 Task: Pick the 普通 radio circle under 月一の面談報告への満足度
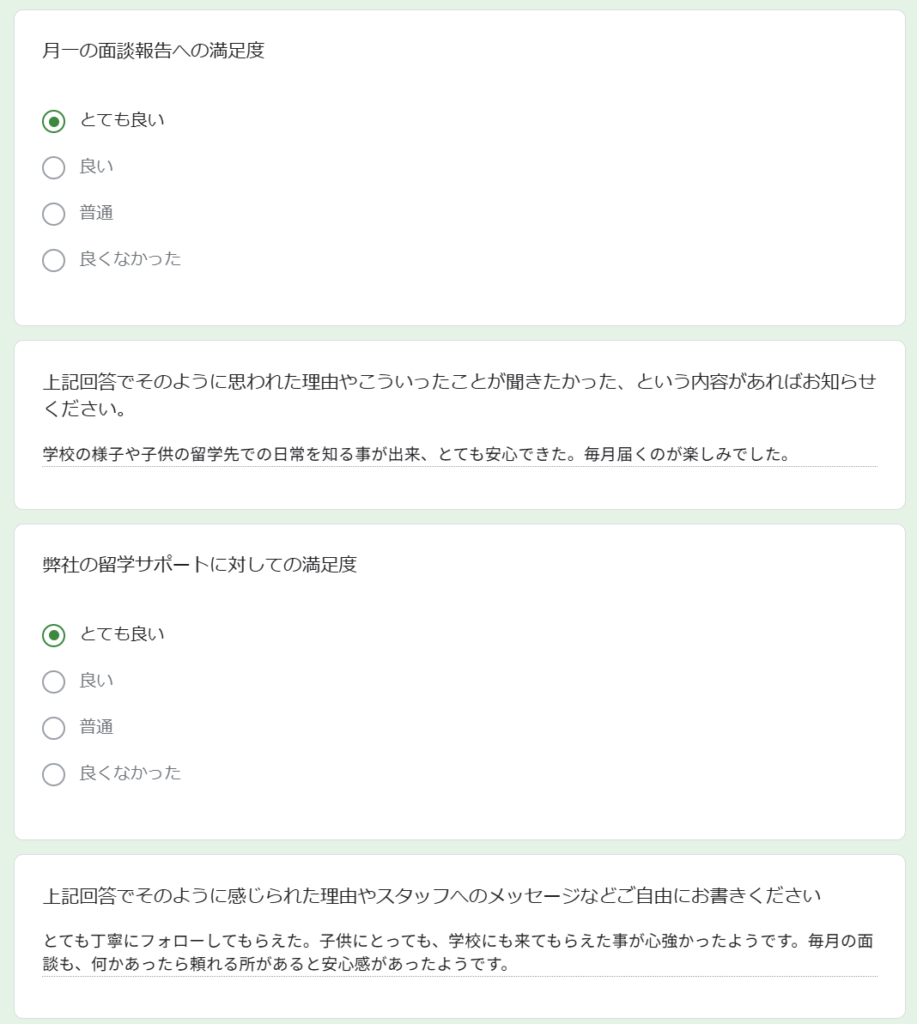[54, 214]
